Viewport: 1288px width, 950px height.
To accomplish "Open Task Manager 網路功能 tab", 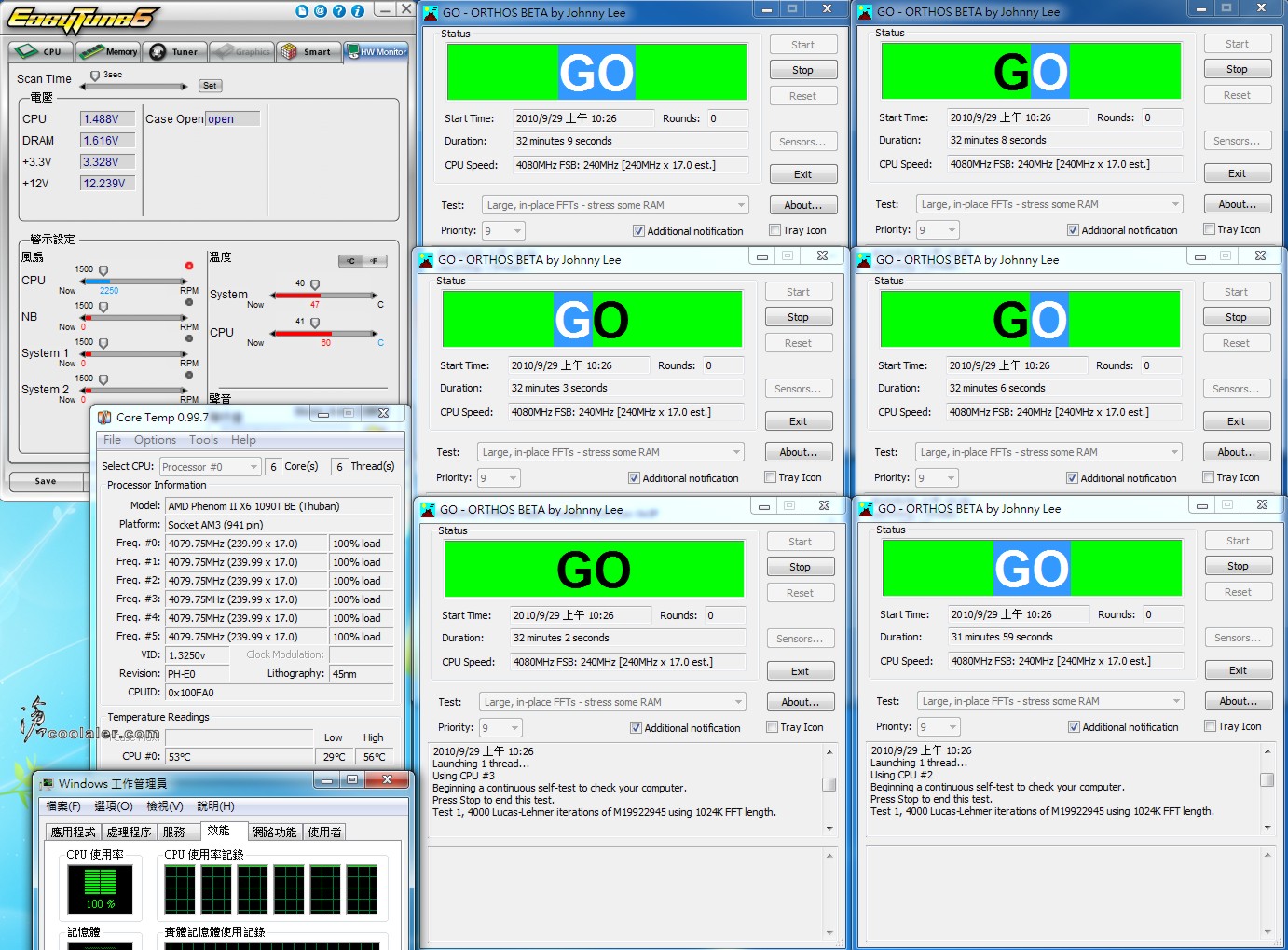I will tap(274, 832).
